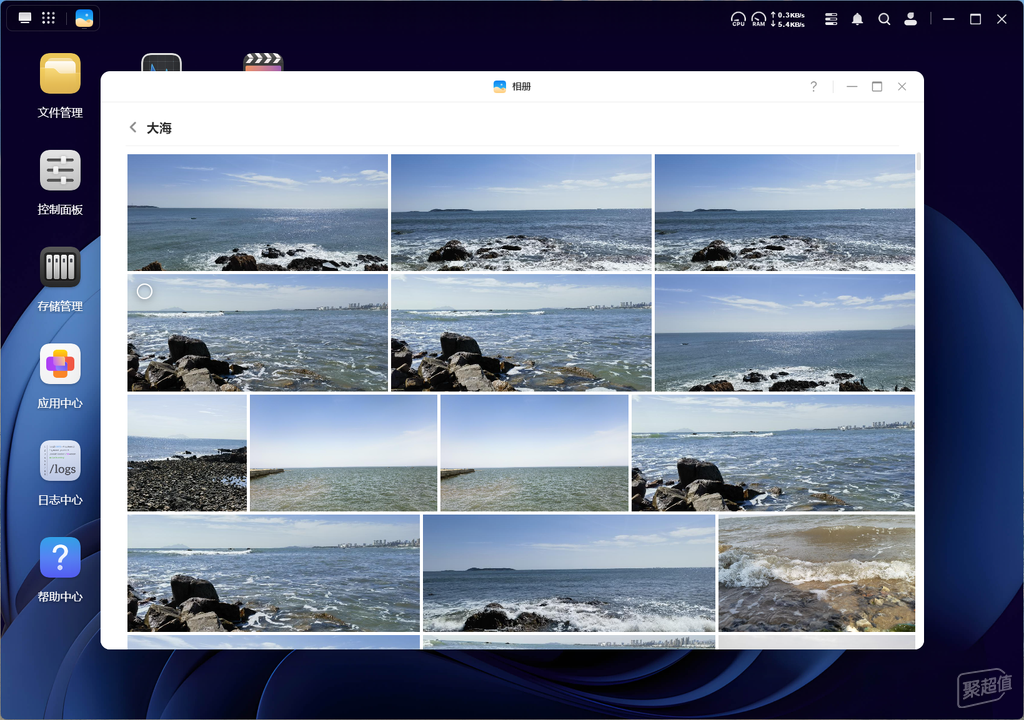This screenshot has width=1024, height=720.
Task: Open the 存储管理 desktop icon
Action: coord(60,280)
